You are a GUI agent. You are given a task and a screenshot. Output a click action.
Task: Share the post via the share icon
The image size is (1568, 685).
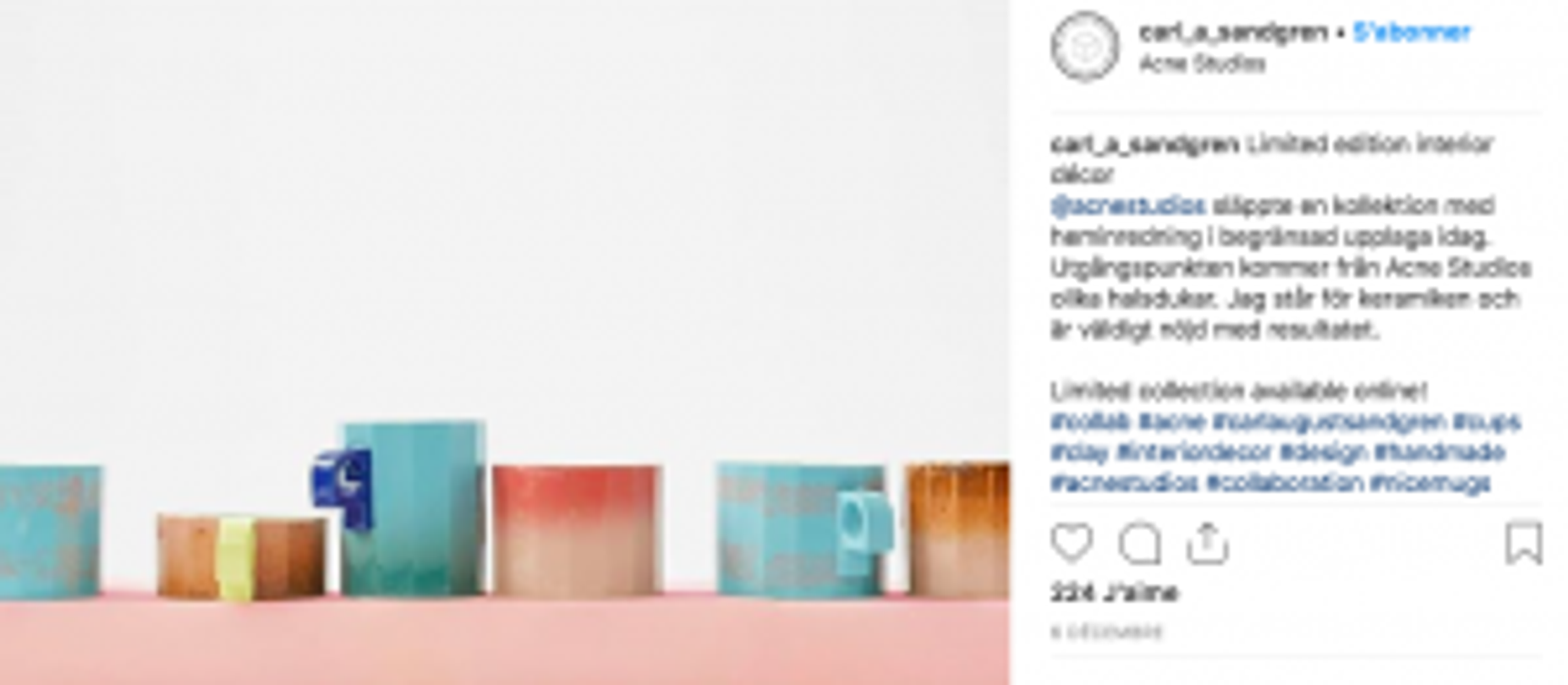pos(1206,543)
